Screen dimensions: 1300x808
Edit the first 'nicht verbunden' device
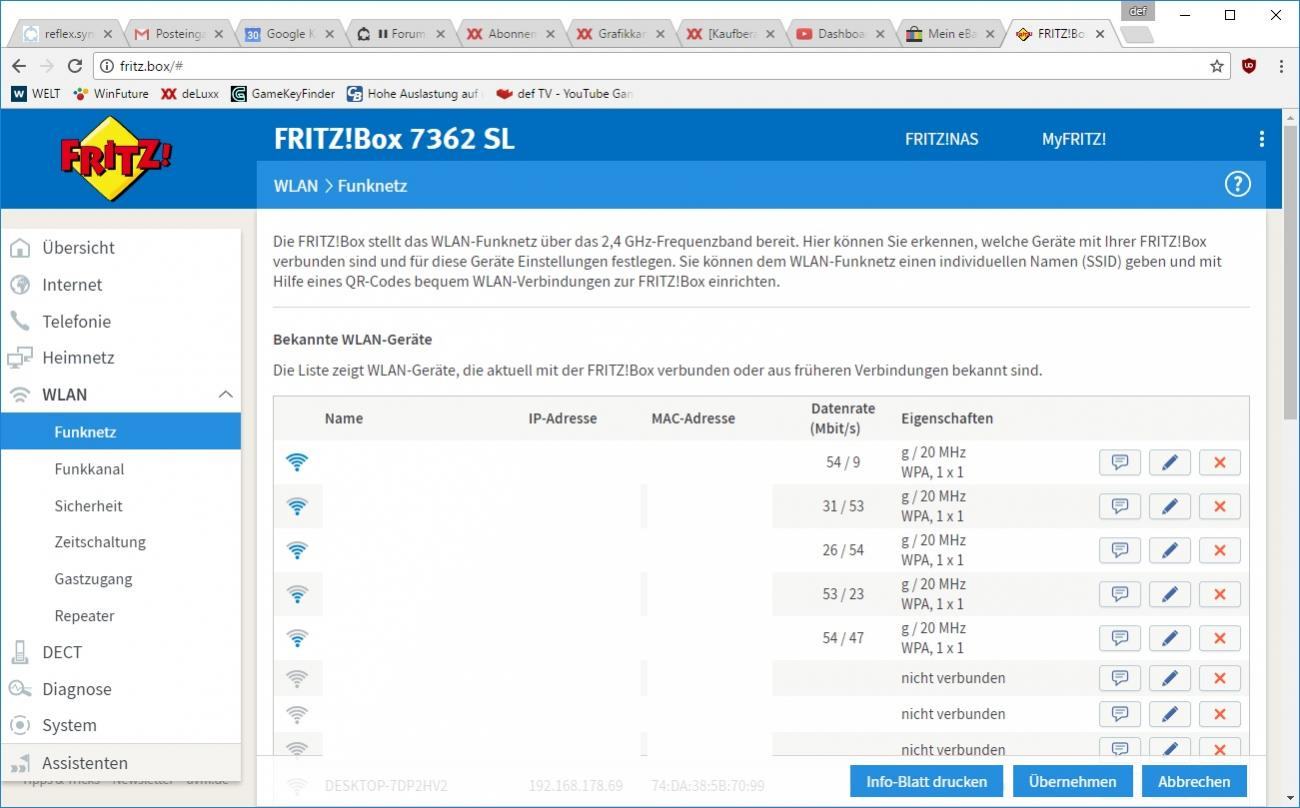coord(1170,678)
